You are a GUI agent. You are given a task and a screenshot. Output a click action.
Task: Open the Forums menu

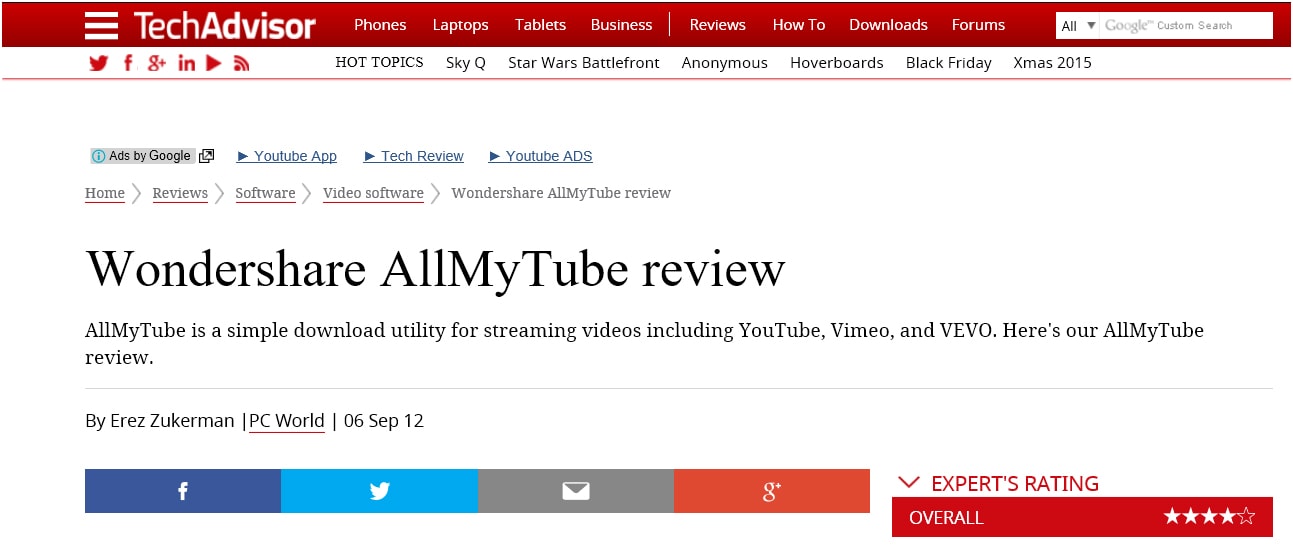(978, 25)
